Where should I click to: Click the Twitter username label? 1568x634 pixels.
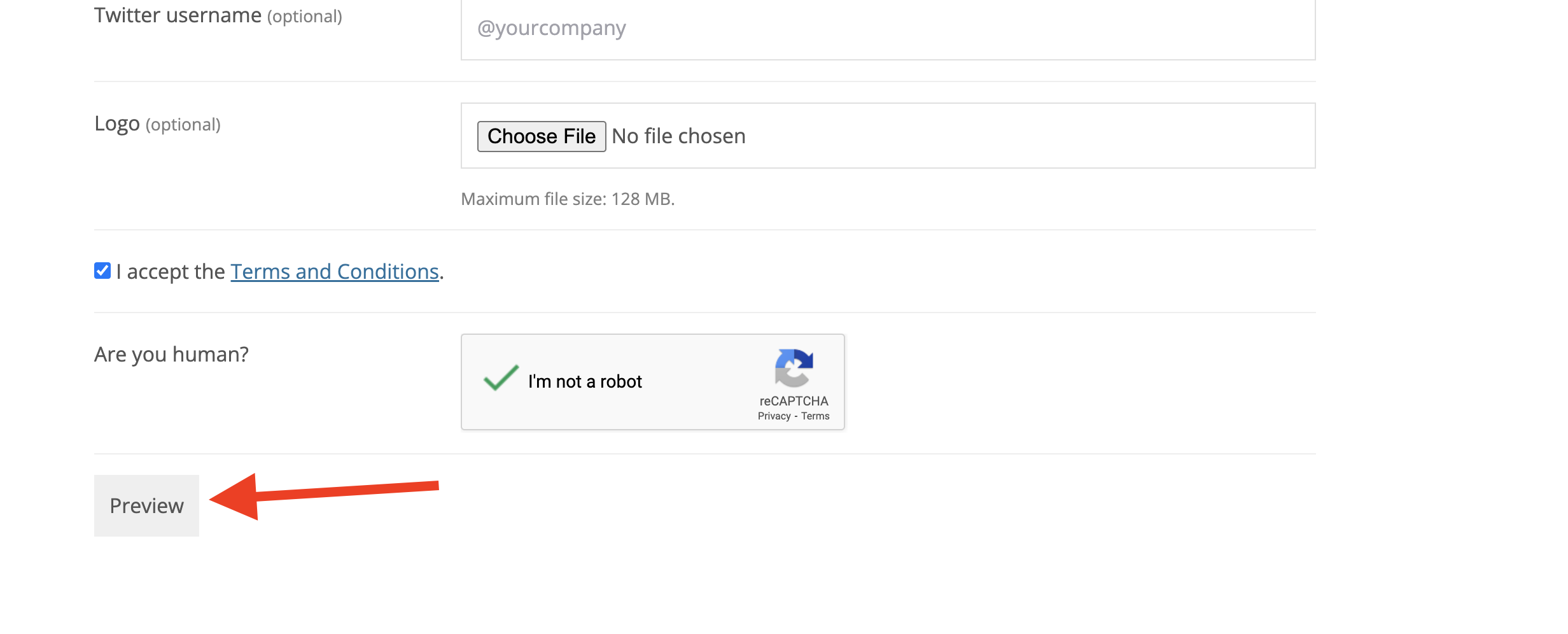178,15
